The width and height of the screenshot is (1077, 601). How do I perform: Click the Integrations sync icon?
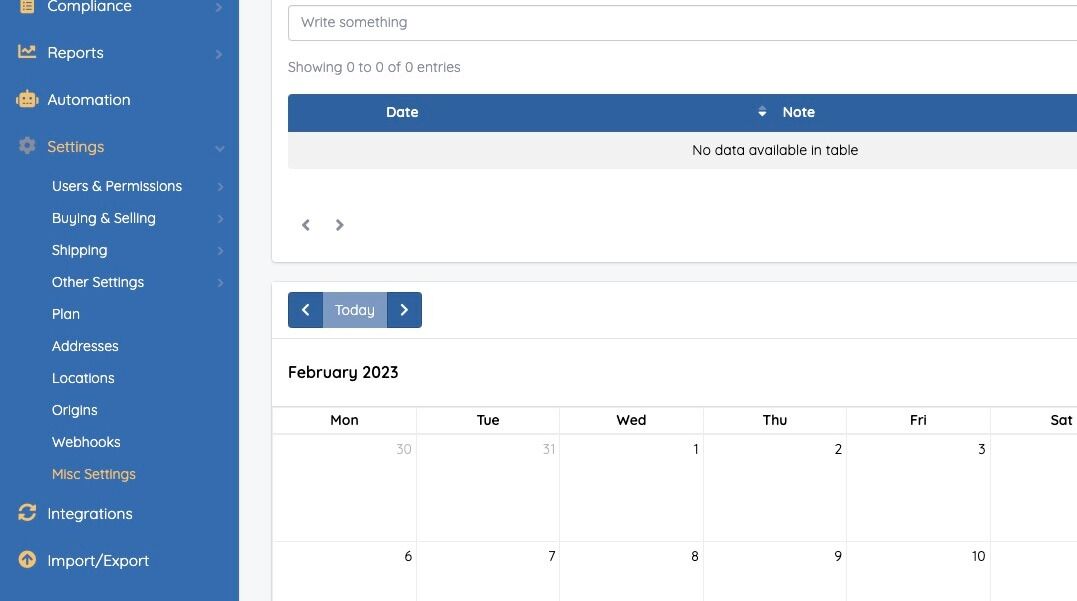coord(27,513)
